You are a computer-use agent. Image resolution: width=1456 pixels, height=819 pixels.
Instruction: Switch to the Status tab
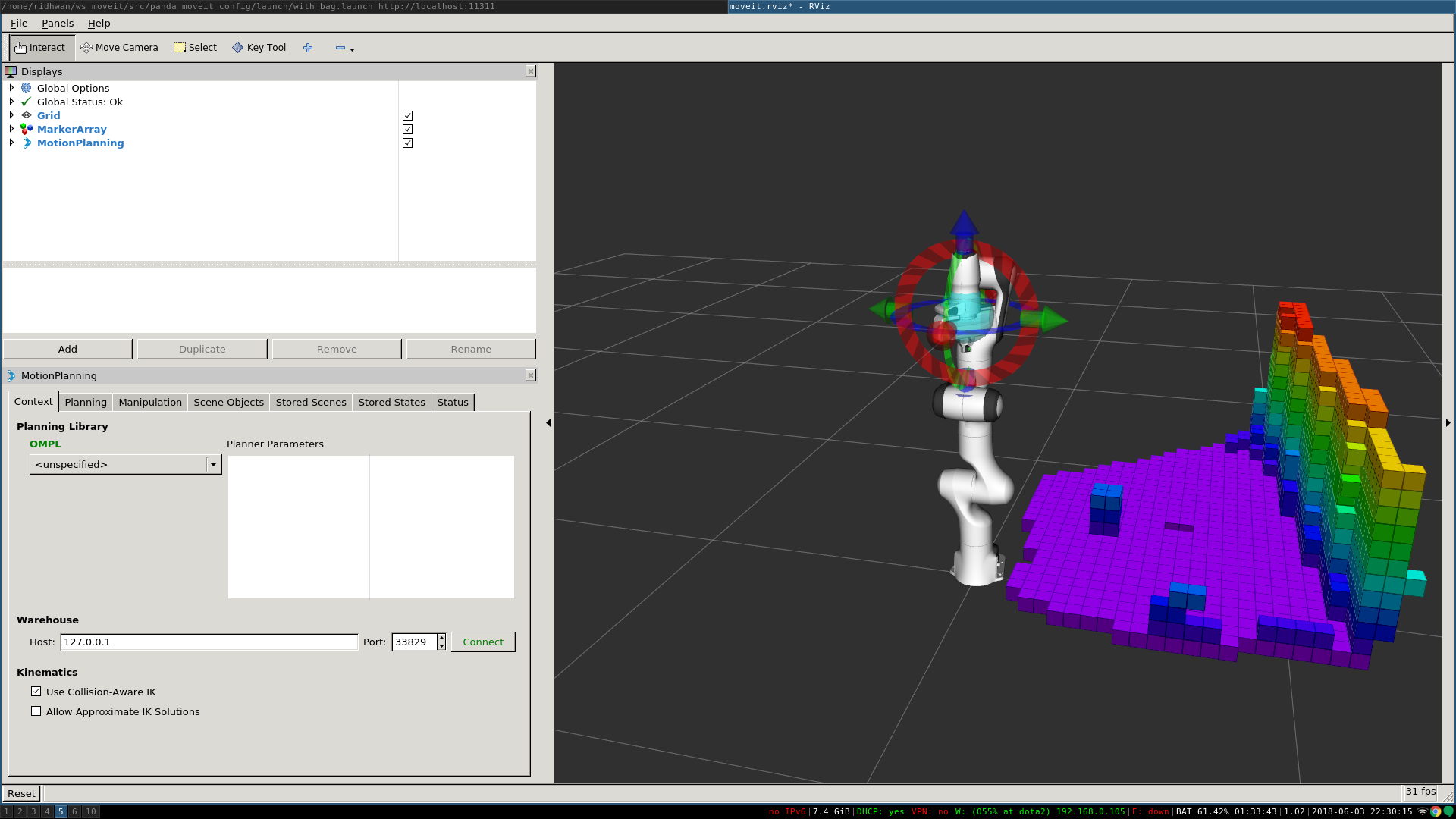453,402
